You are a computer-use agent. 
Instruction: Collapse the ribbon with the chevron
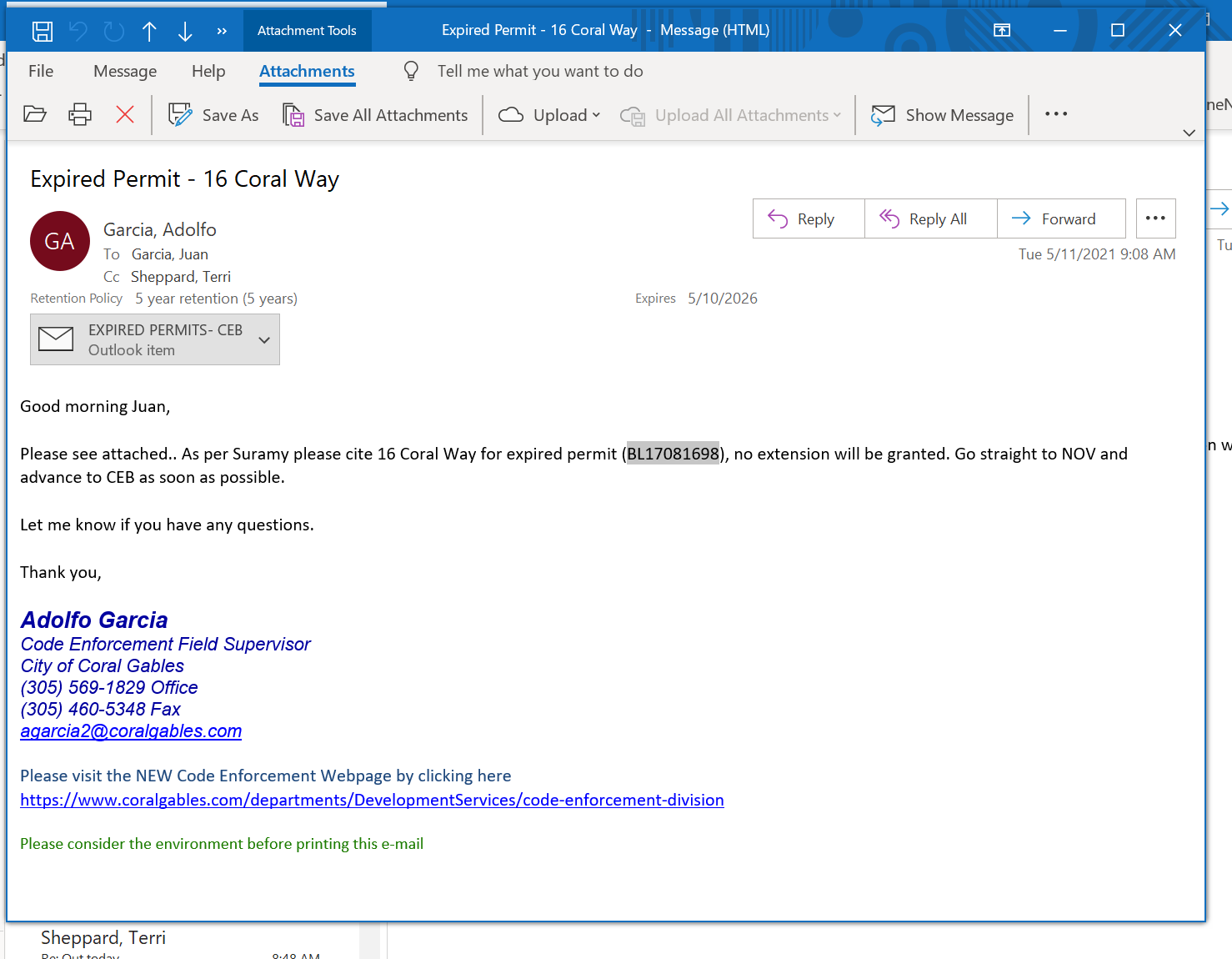coord(1189,133)
